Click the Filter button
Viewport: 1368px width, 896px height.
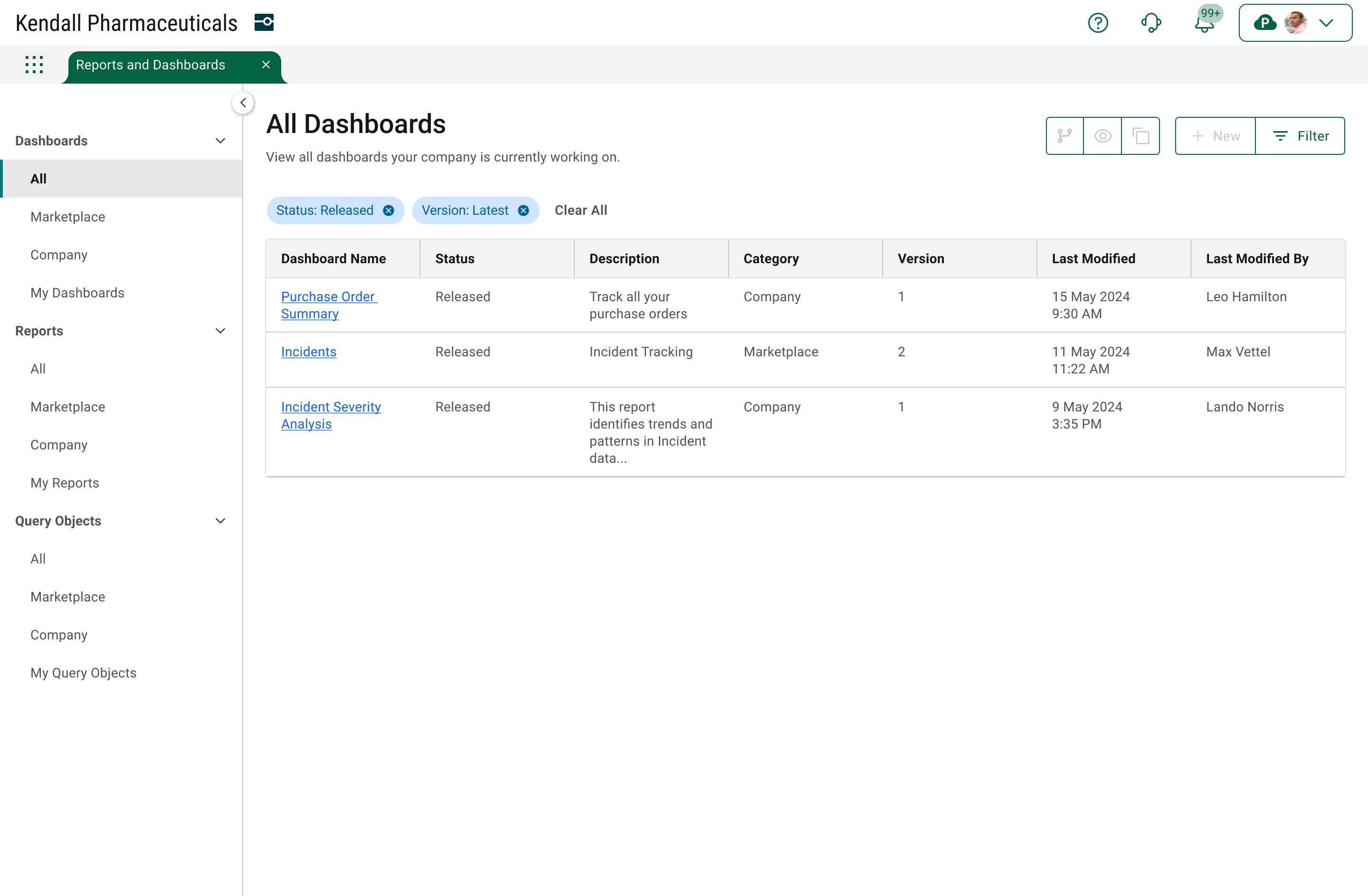1300,136
